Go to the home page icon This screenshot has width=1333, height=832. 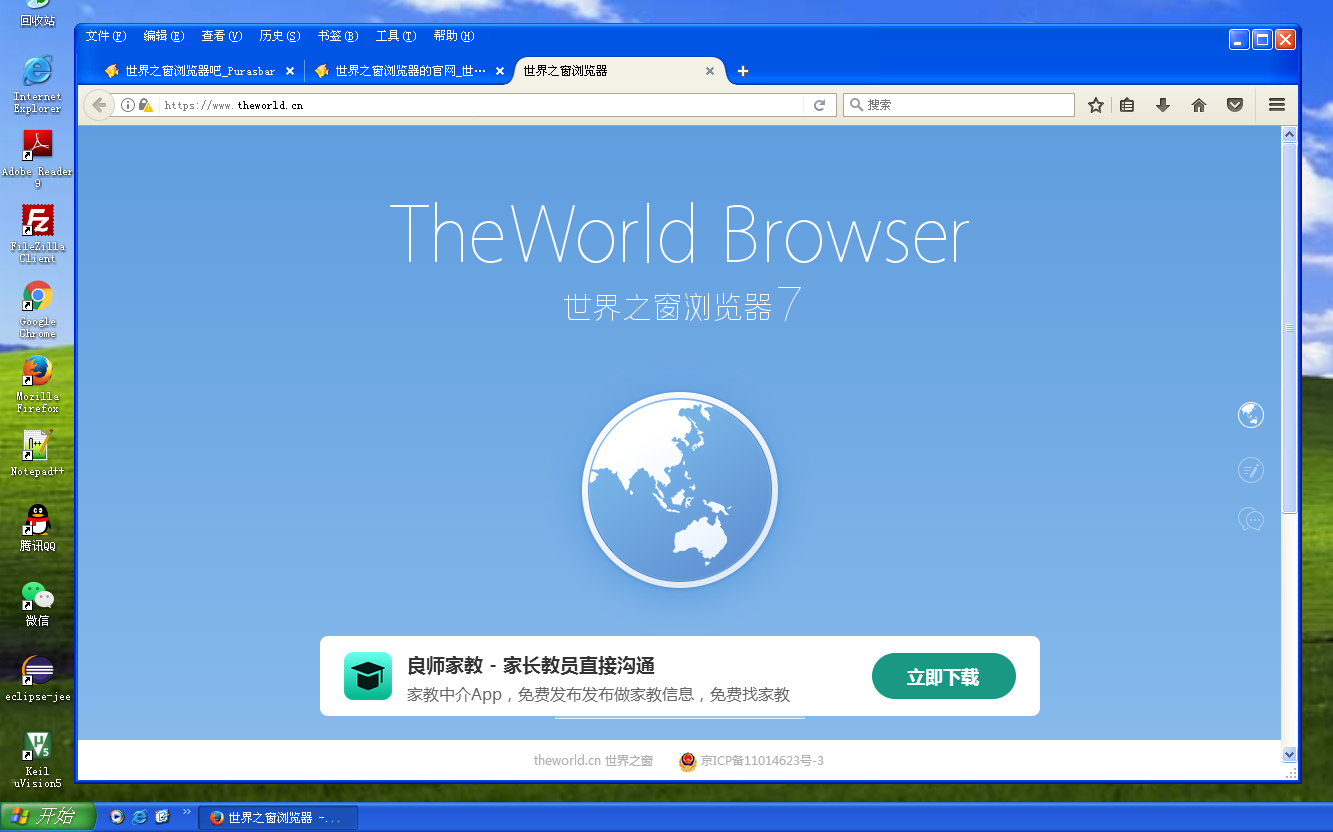[x=1199, y=105]
